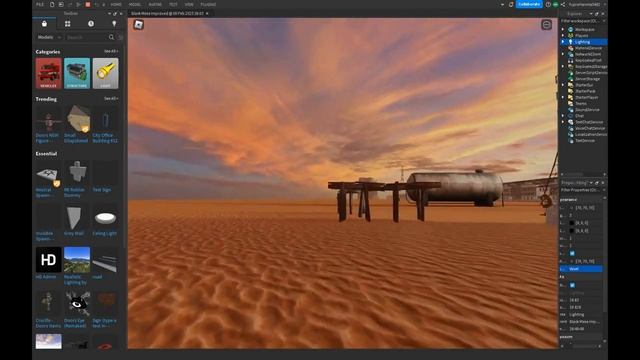640x360 pixels.
Task: Open the FILE menu
Action: pos(40,4)
